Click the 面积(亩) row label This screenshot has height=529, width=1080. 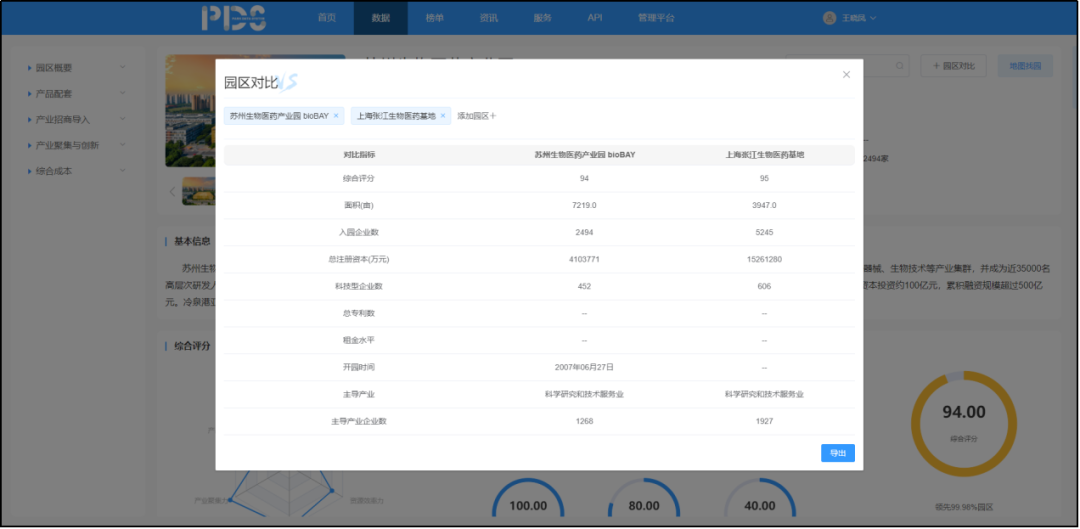[360, 205]
